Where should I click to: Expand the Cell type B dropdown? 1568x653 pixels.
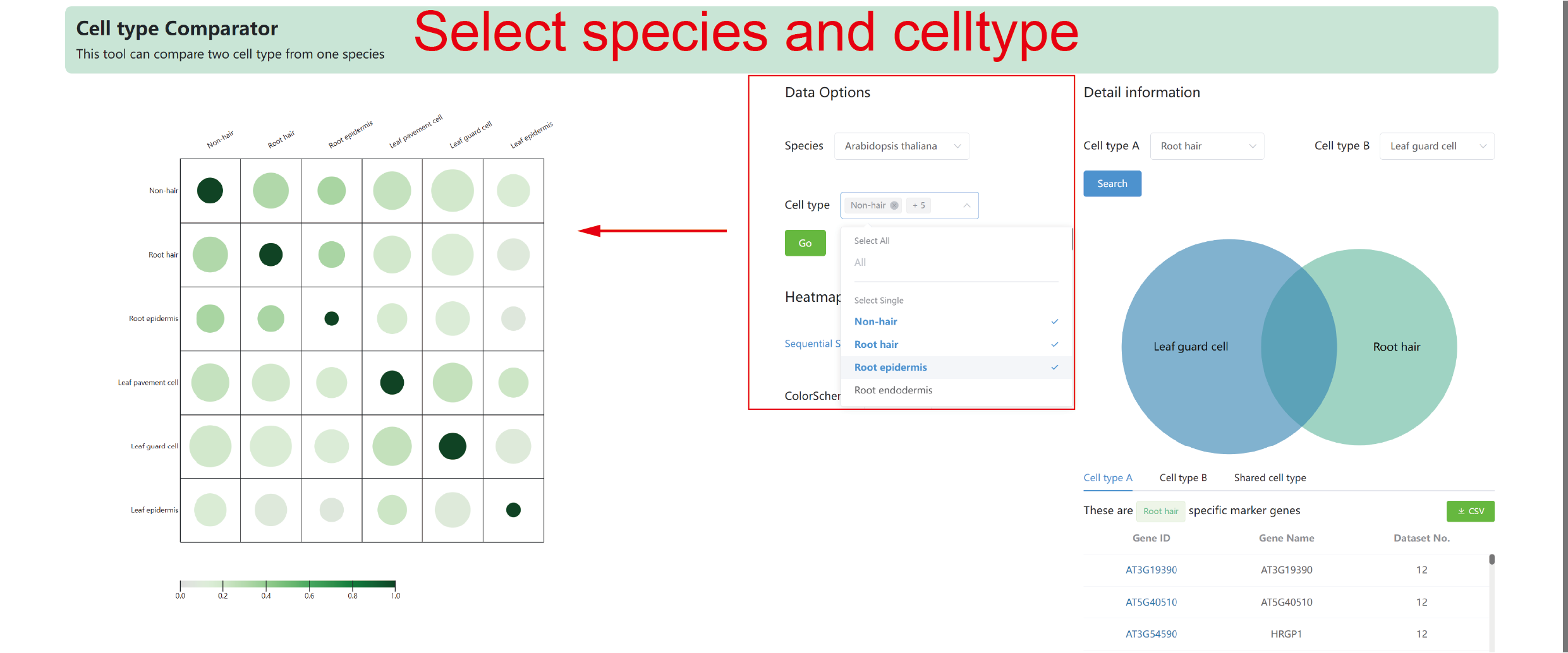(x=1437, y=146)
